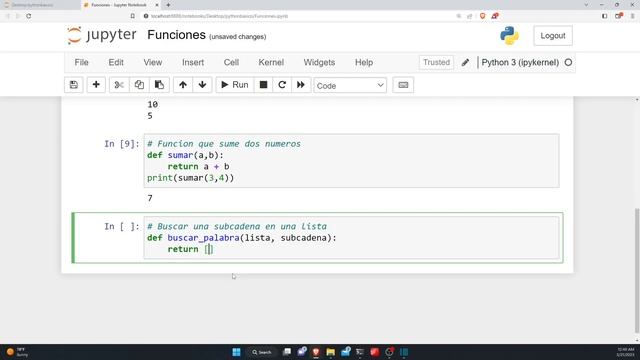Open the File menu
The height and width of the screenshot is (360, 640).
coord(81,62)
